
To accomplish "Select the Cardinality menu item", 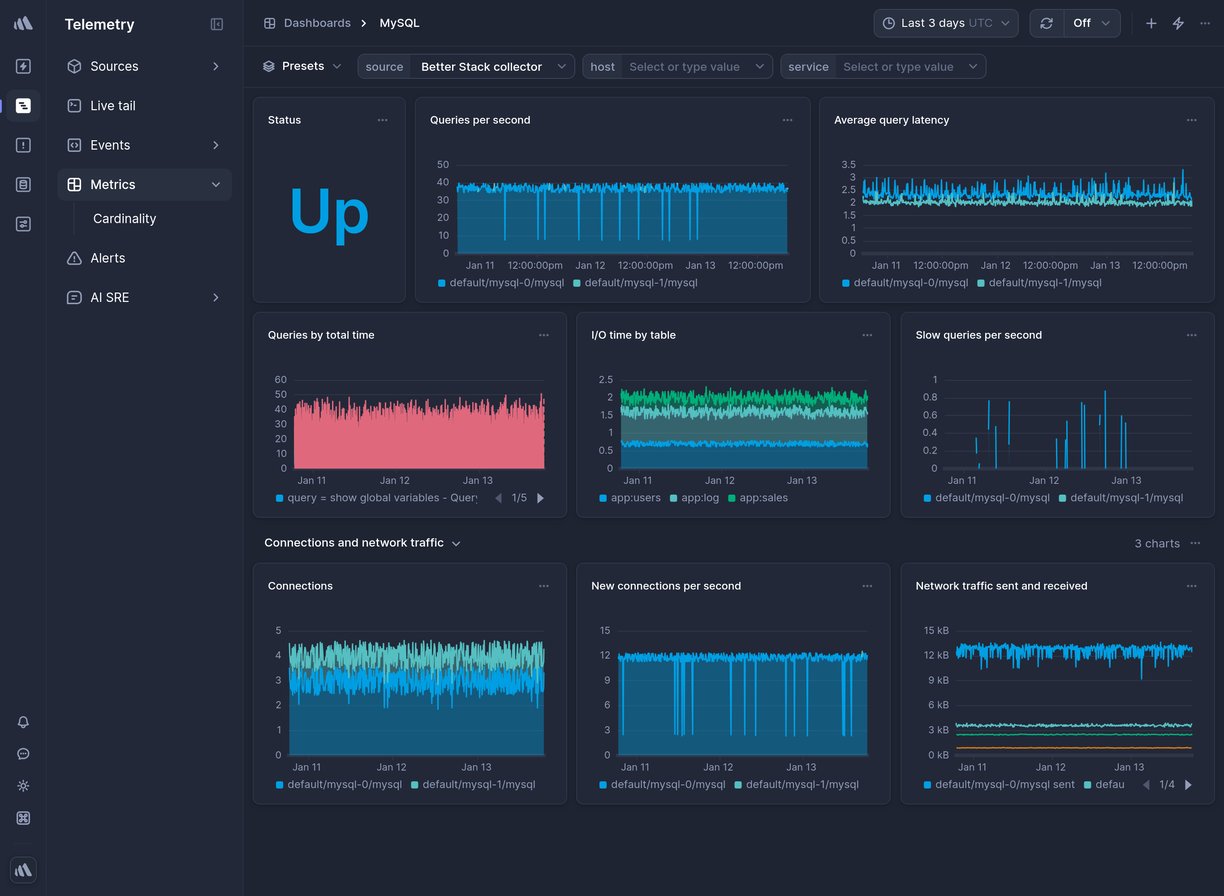I will (124, 218).
